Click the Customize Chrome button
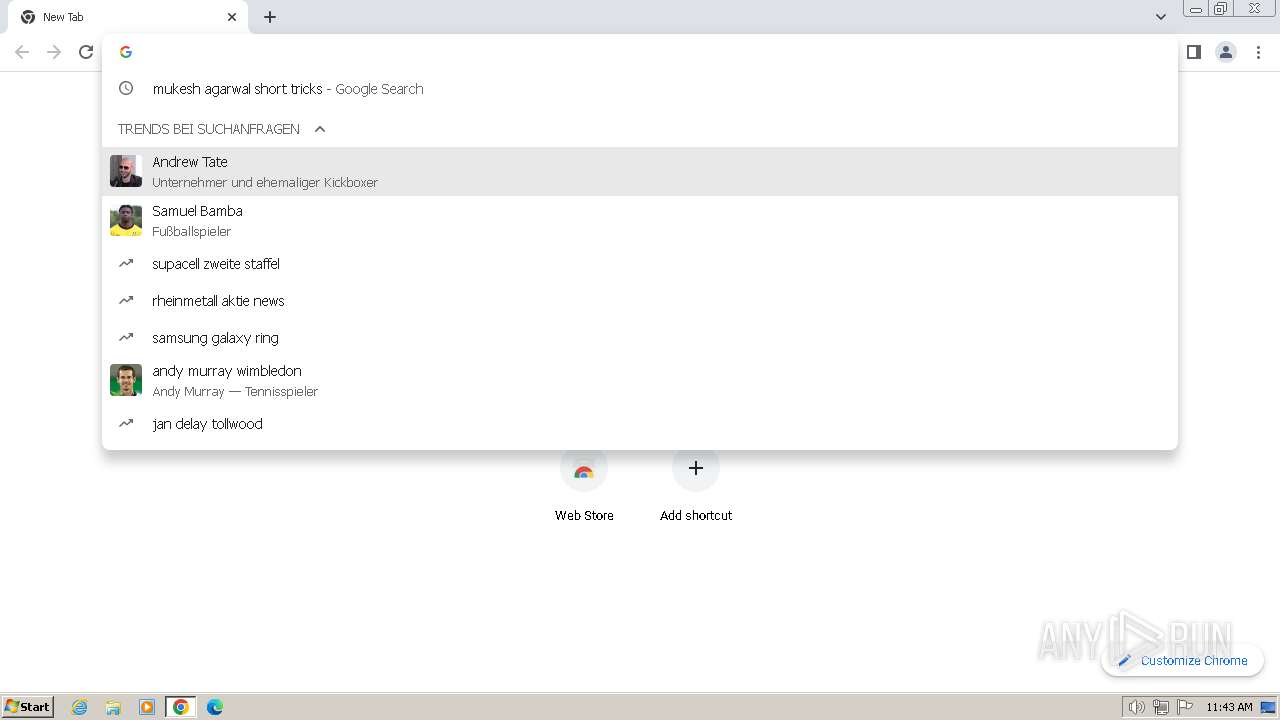This screenshot has height=720, width=1280. (1183, 660)
